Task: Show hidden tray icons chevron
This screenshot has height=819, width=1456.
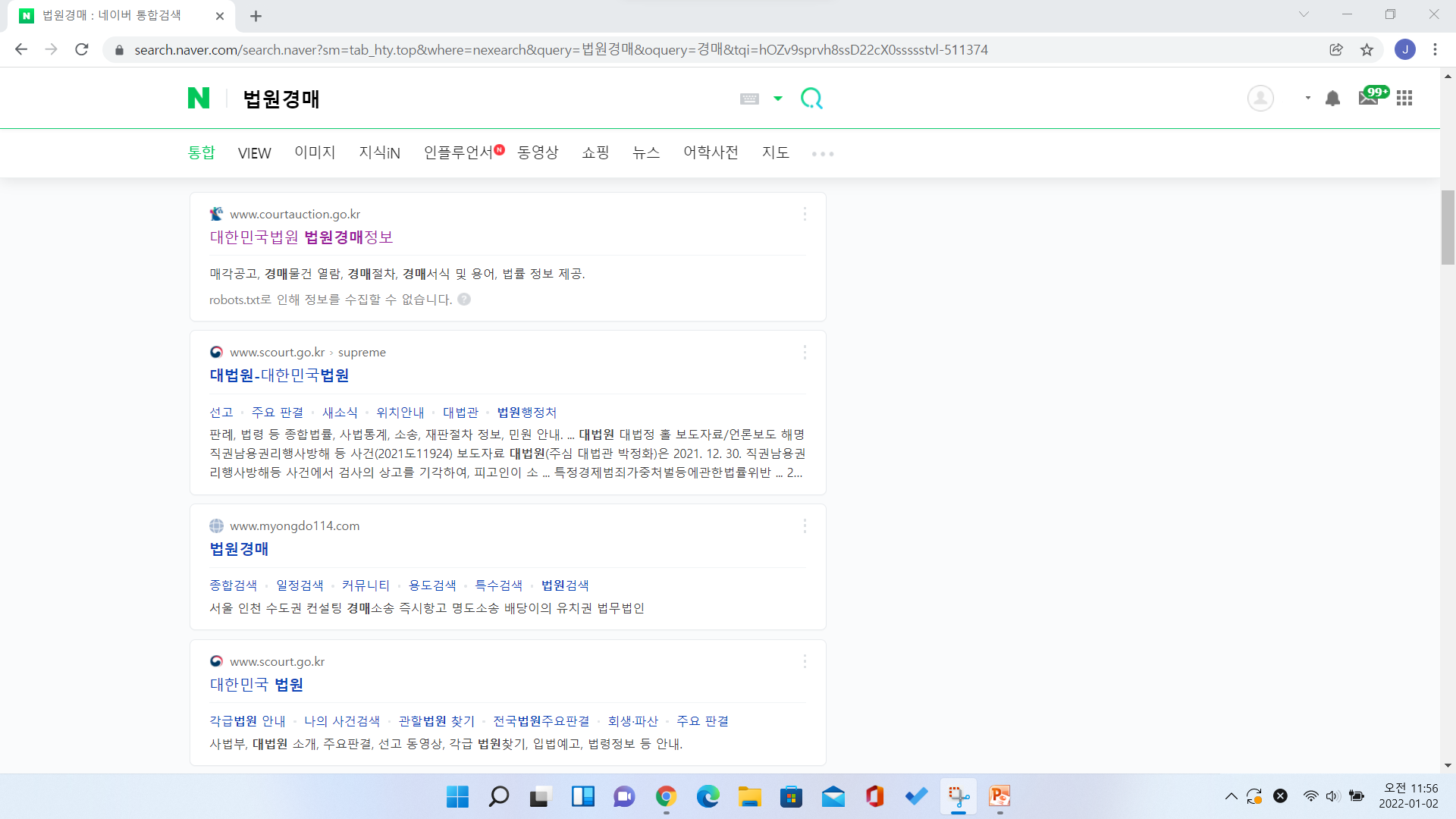Action: click(x=1231, y=796)
